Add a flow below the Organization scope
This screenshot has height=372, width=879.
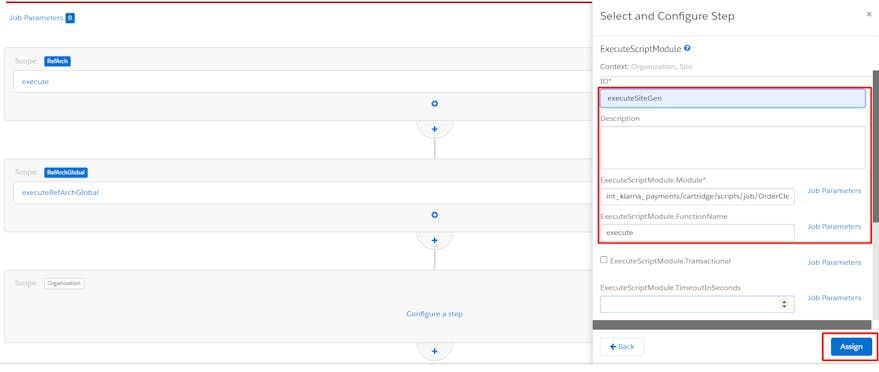point(434,351)
